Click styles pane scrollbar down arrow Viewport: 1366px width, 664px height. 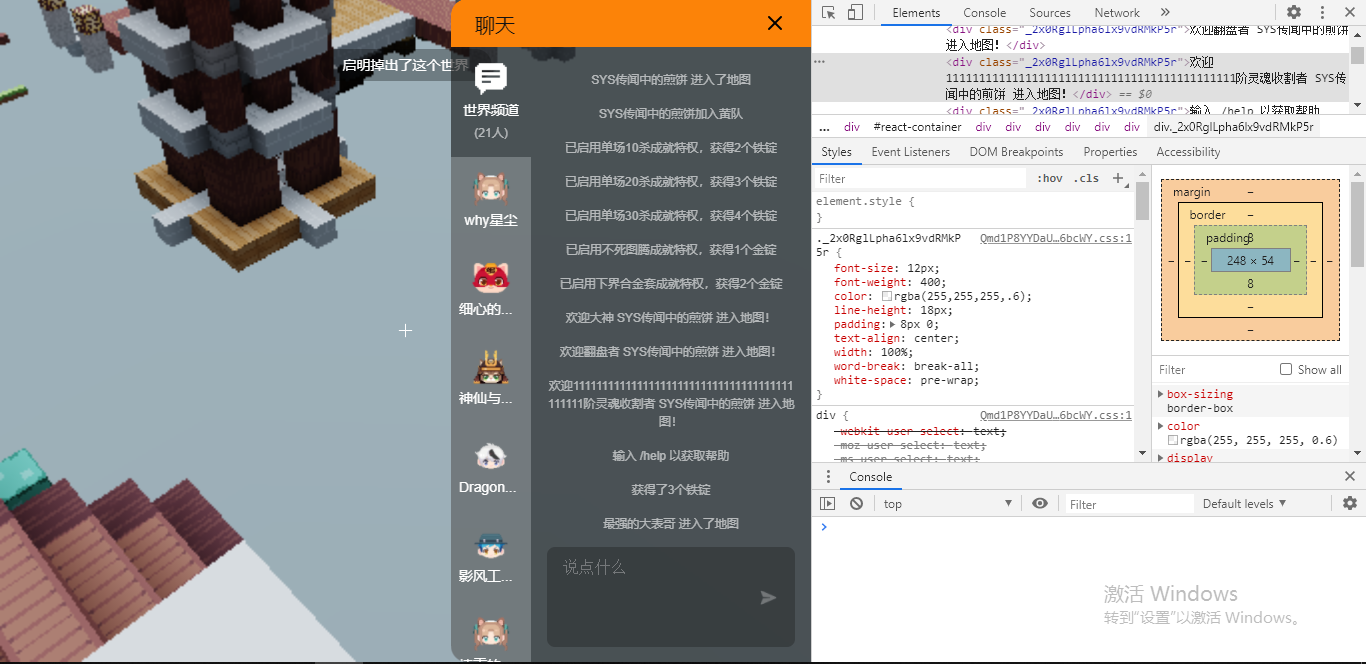pos(1142,454)
